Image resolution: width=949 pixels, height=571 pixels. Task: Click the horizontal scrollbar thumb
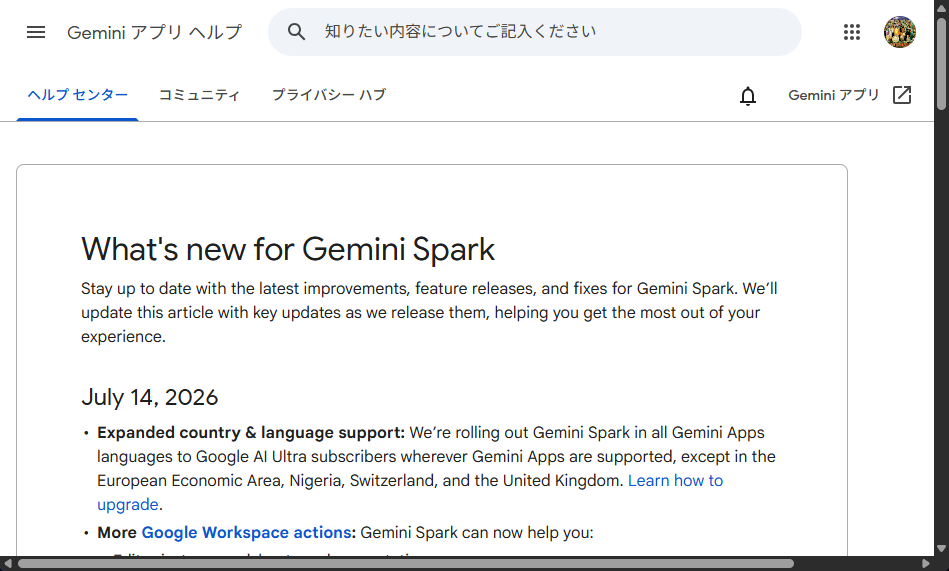point(406,564)
